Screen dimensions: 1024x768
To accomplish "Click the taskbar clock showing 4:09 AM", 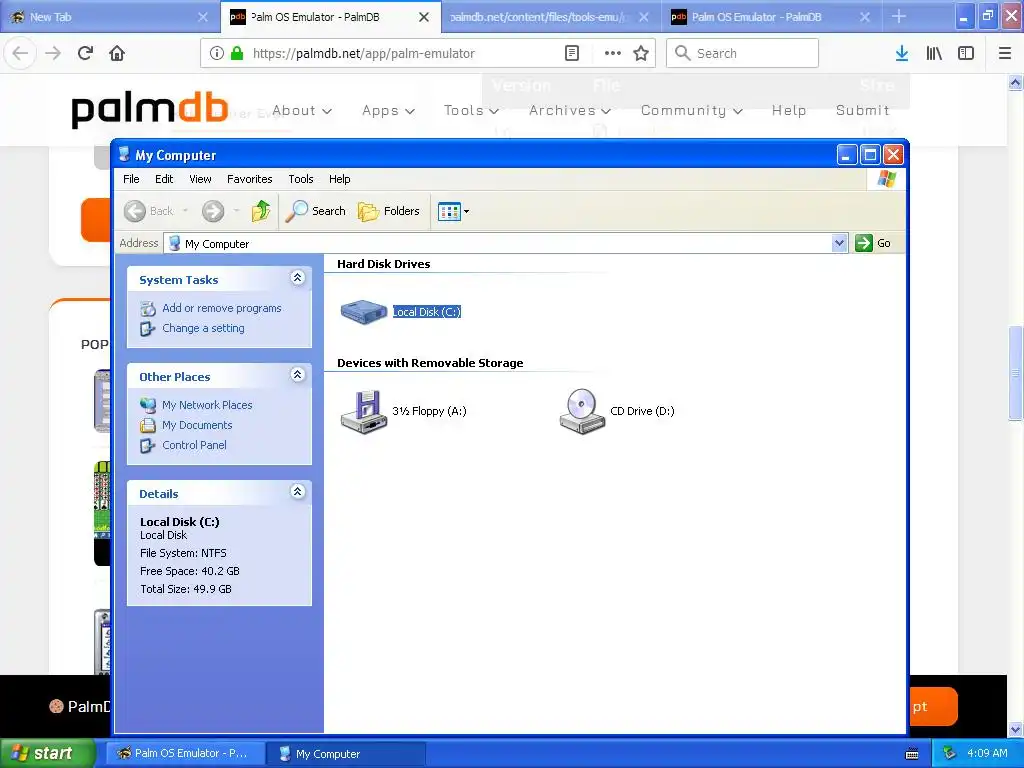I will [987, 754].
